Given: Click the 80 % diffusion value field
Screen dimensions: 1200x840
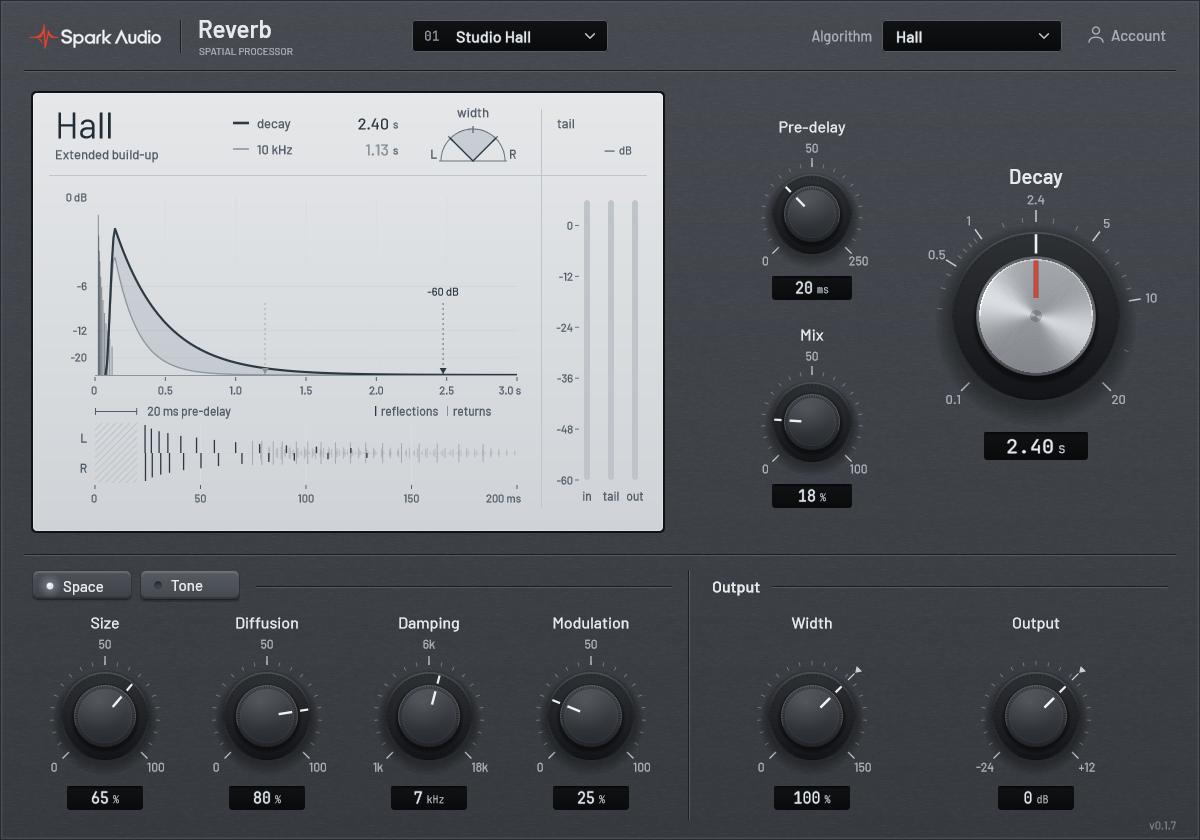Looking at the screenshot, I should [266, 798].
